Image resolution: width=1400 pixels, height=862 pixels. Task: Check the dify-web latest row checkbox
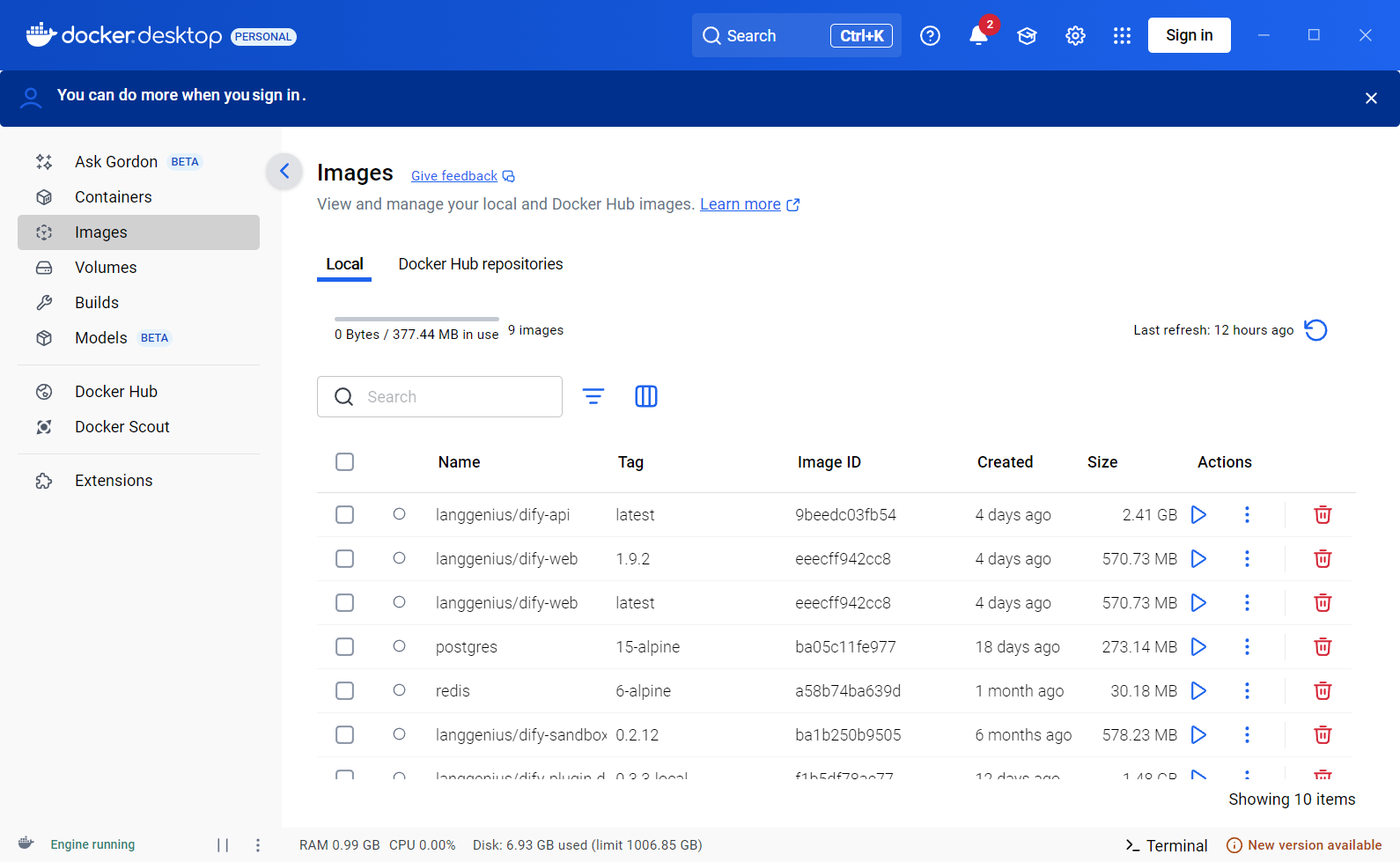[345, 602]
